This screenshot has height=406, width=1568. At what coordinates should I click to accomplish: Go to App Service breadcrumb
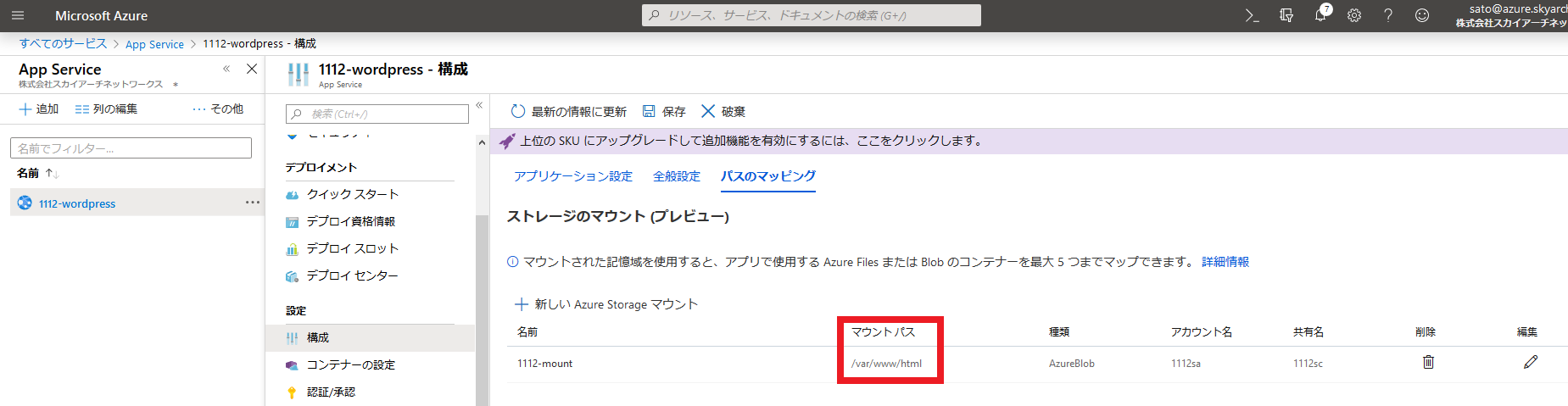click(x=154, y=44)
